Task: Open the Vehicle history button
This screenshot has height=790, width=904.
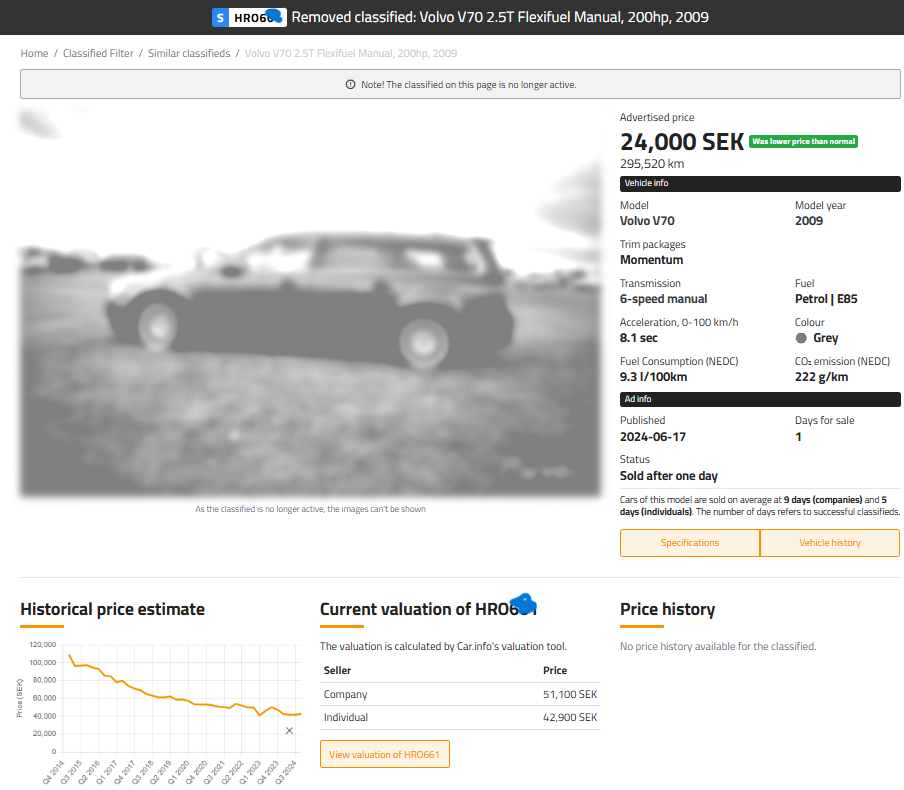Action: pos(830,543)
